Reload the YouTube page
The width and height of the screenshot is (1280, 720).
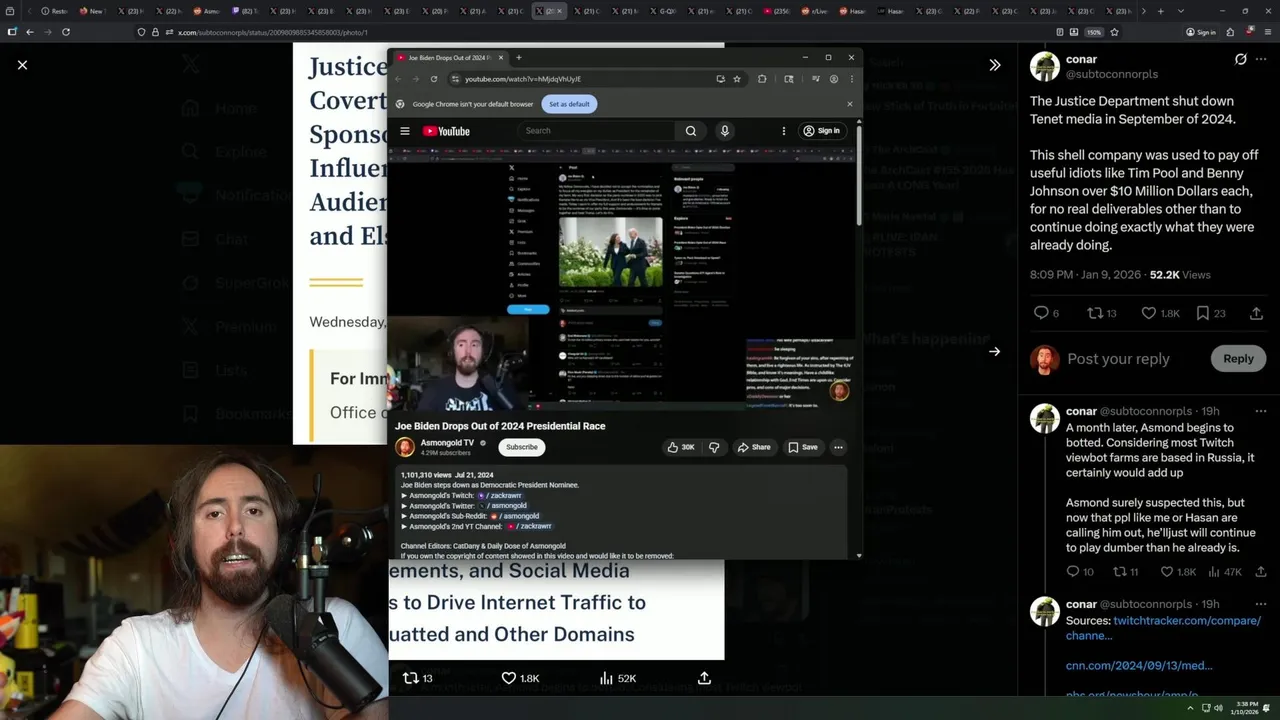click(x=434, y=79)
